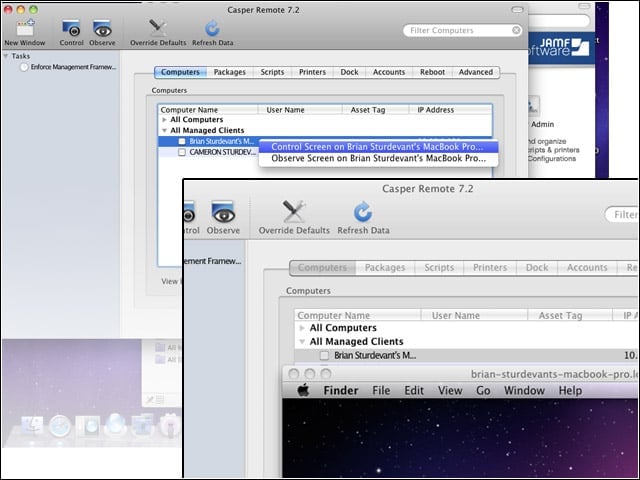Click Refresh Data icon in front enlarged window
Viewport: 640px width, 480px height.
click(363, 212)
